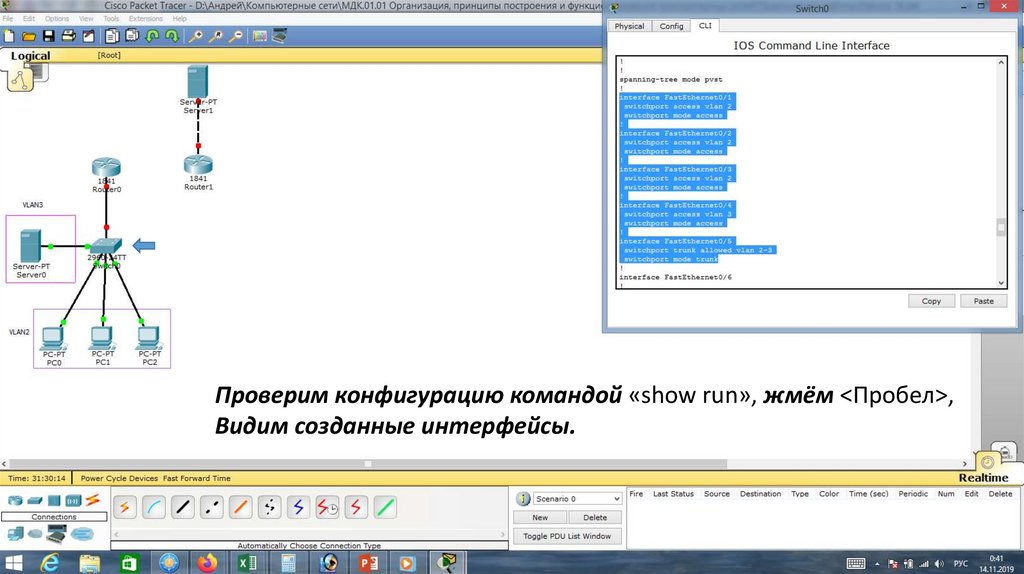This screenshot has height=574, width=1024.
Task: Open the Scenario 0 dropdown
Action: coord(577,499)
